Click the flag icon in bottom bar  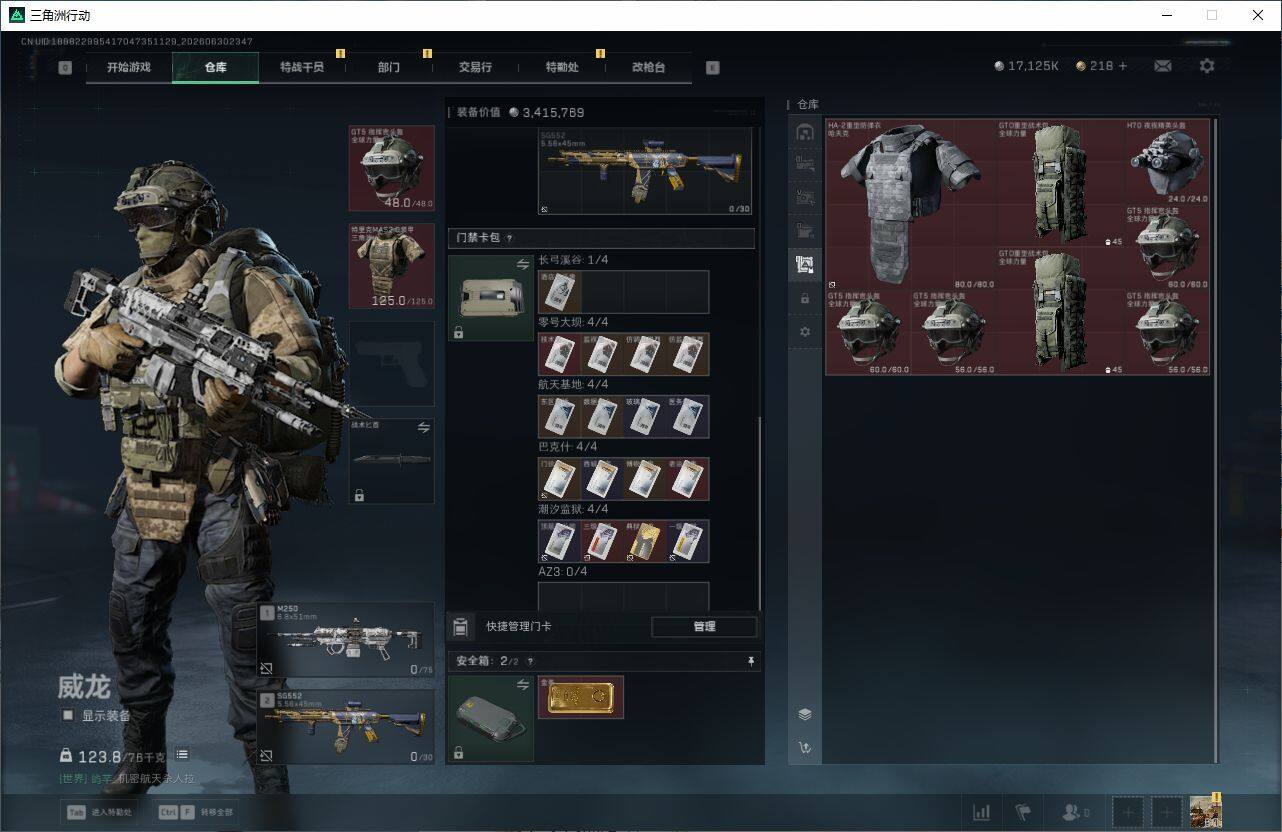tap(1023, 812)
